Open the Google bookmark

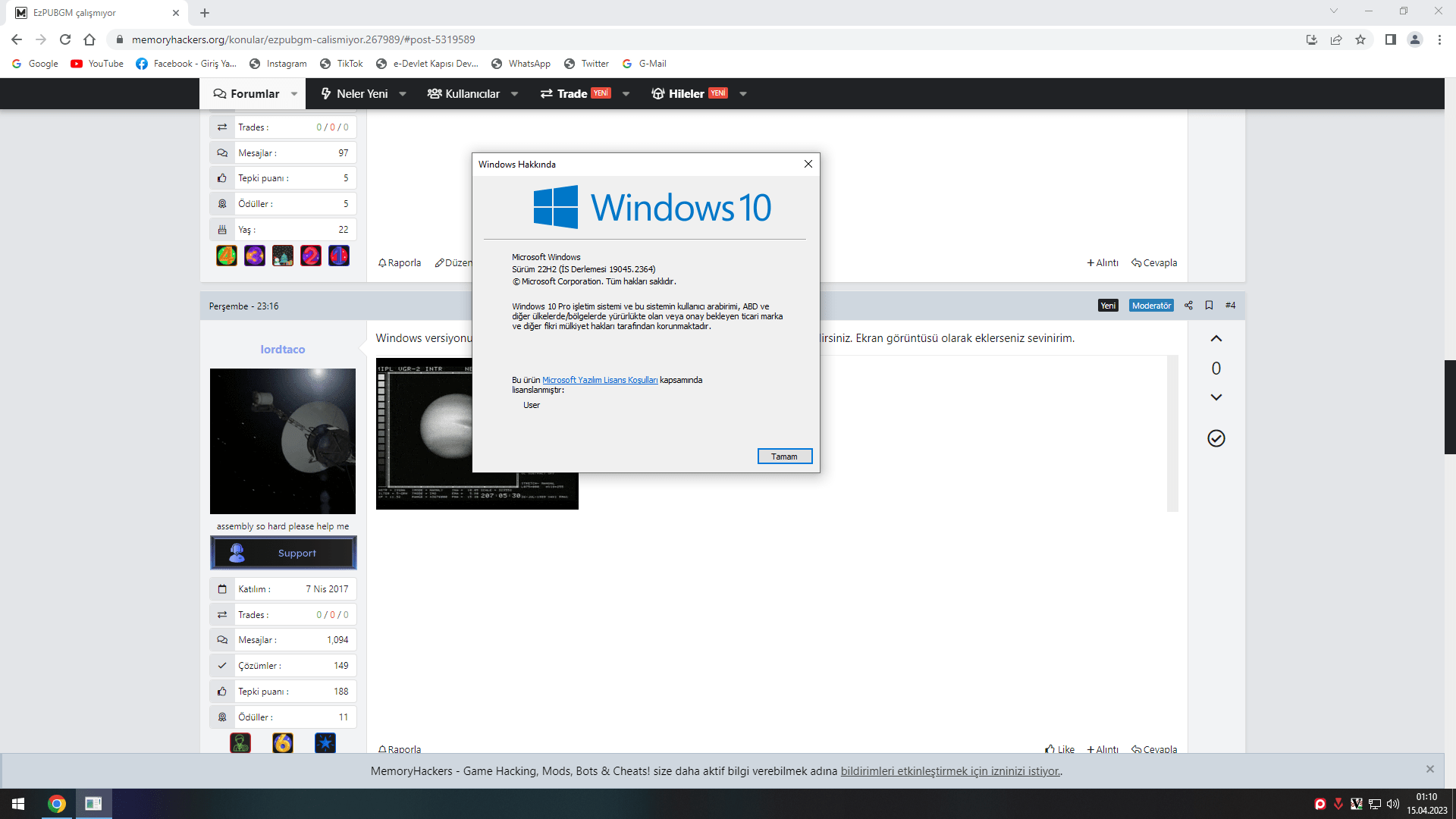click(35, 64)
